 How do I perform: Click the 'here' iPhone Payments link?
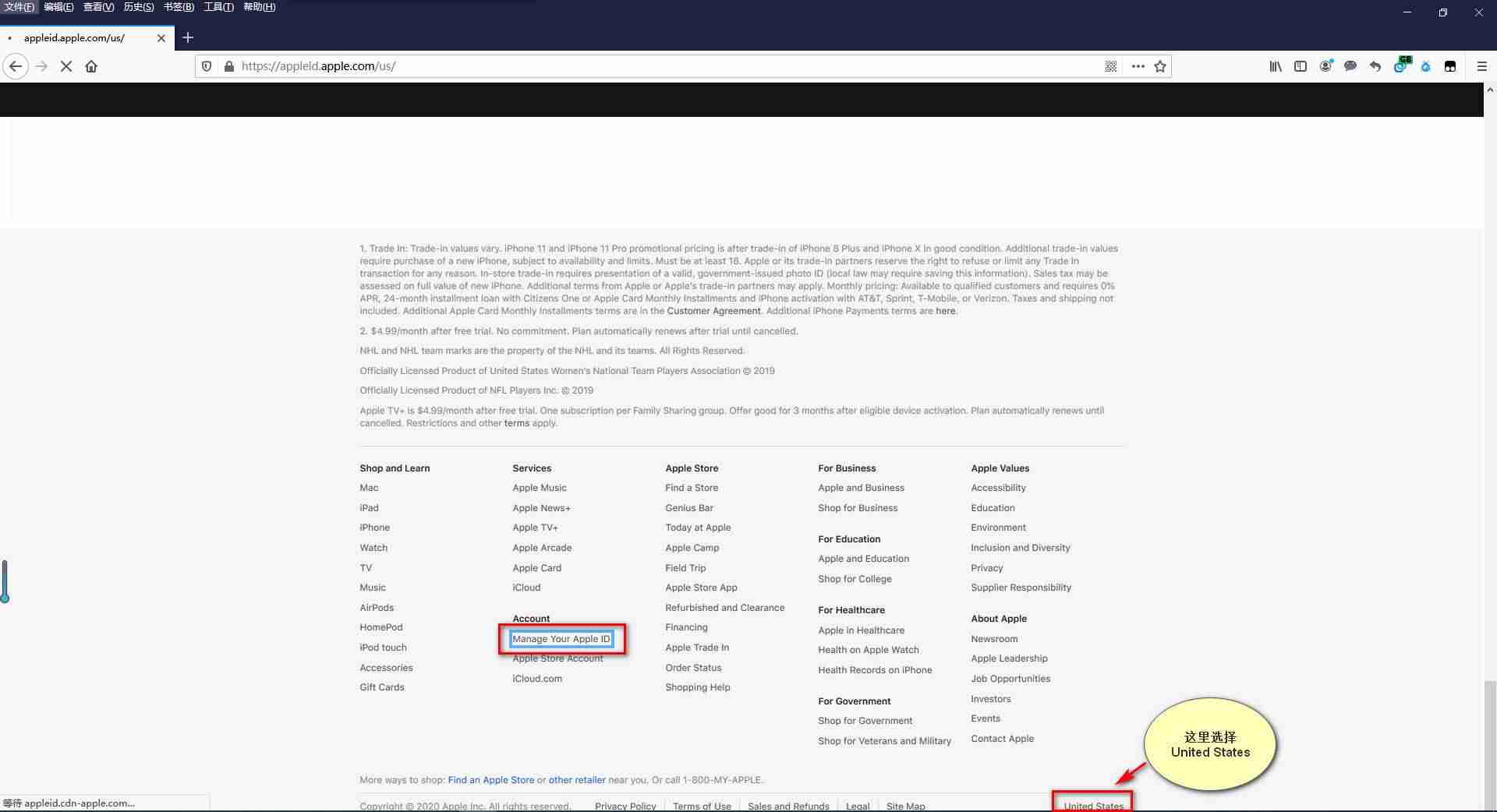[x=945, y=311]
